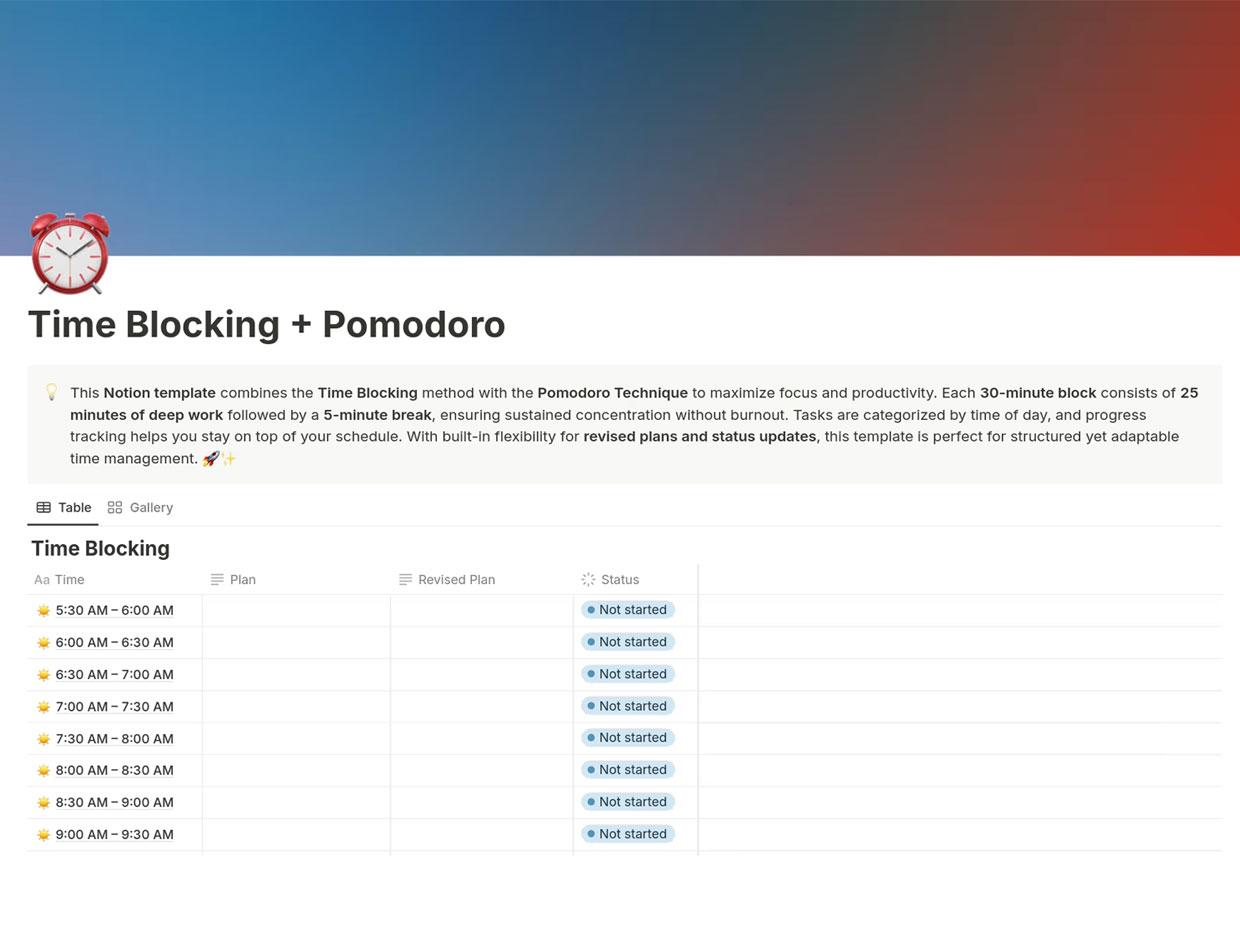Switch to the Gallery view tab
Viewport: 1240px width, 930px height.
pos(140,507)
